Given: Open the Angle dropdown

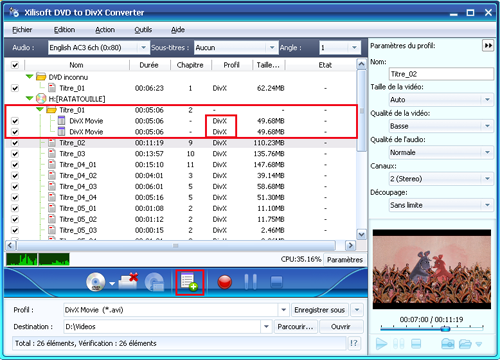Looking at the screenshot, I should pos(354,48).
